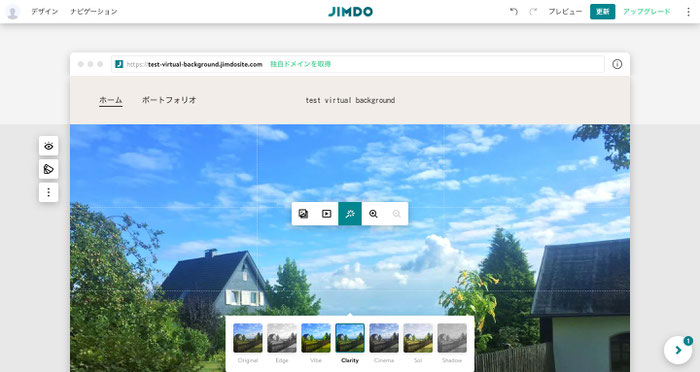Zoom in on the background image
The image size is (700, 372).
pyautogui.click(x=373, y=214)
